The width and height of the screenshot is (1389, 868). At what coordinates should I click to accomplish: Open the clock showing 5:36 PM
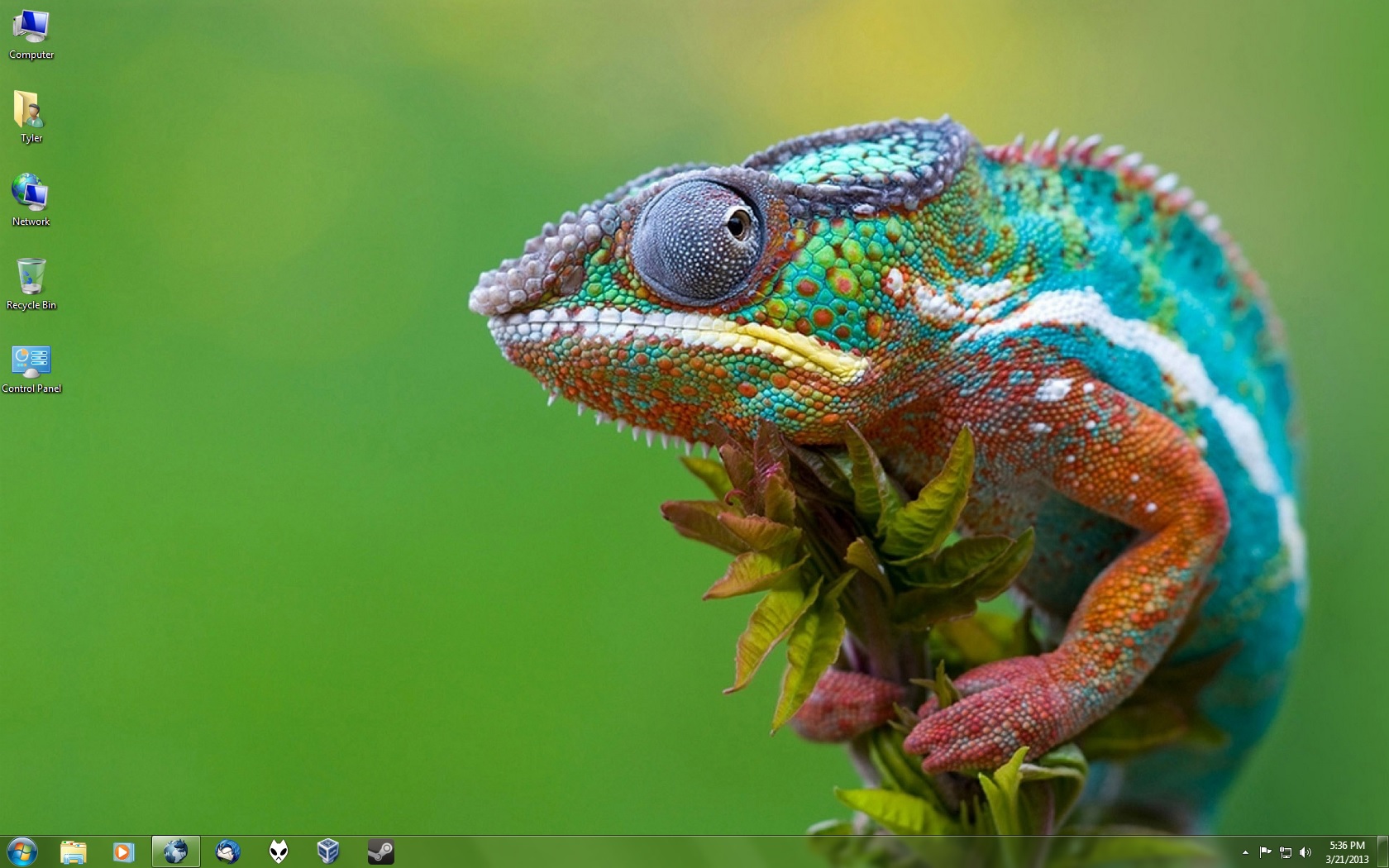(1347, 852)
